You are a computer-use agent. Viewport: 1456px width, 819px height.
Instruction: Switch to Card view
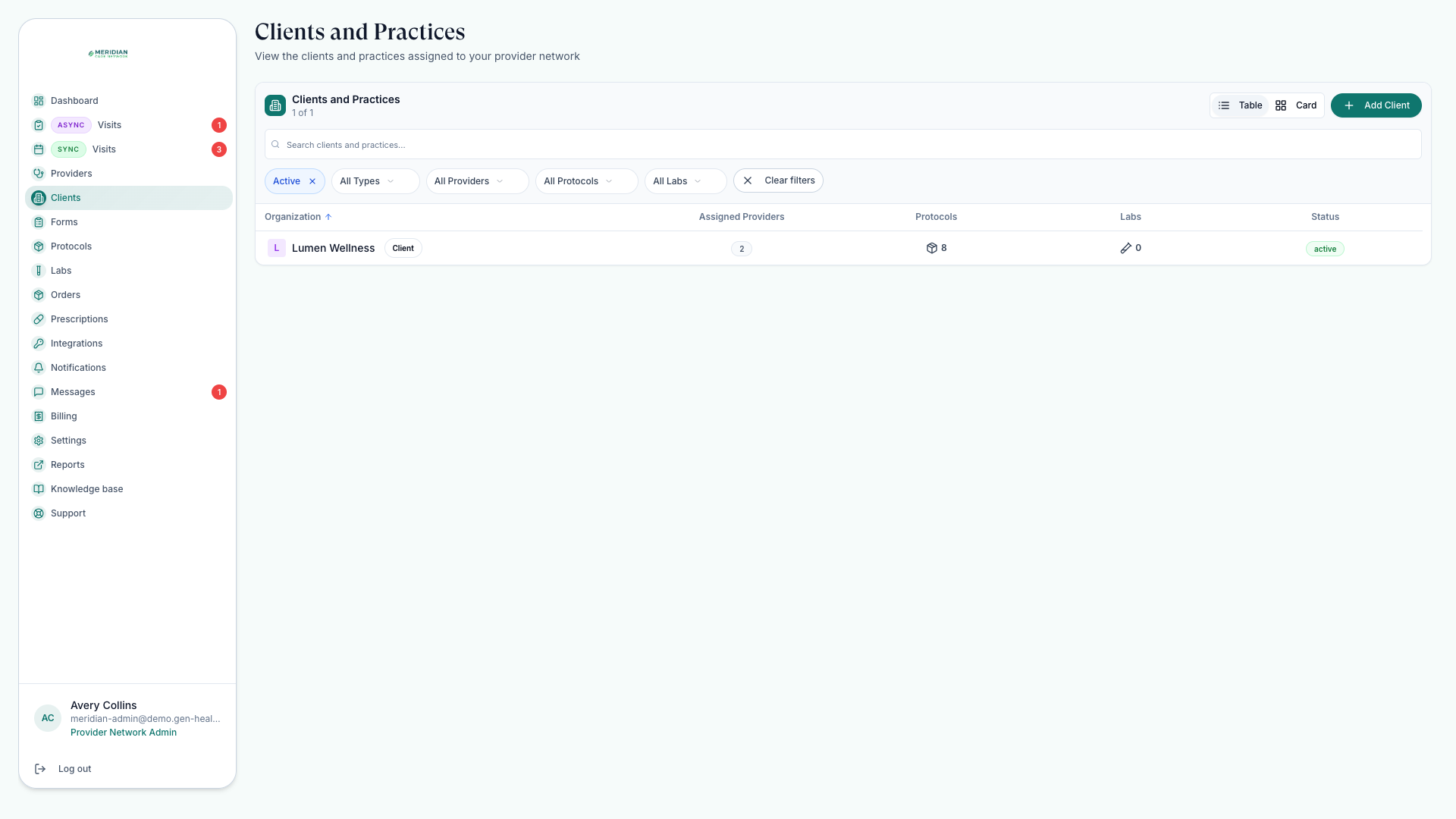point(1296,105)
